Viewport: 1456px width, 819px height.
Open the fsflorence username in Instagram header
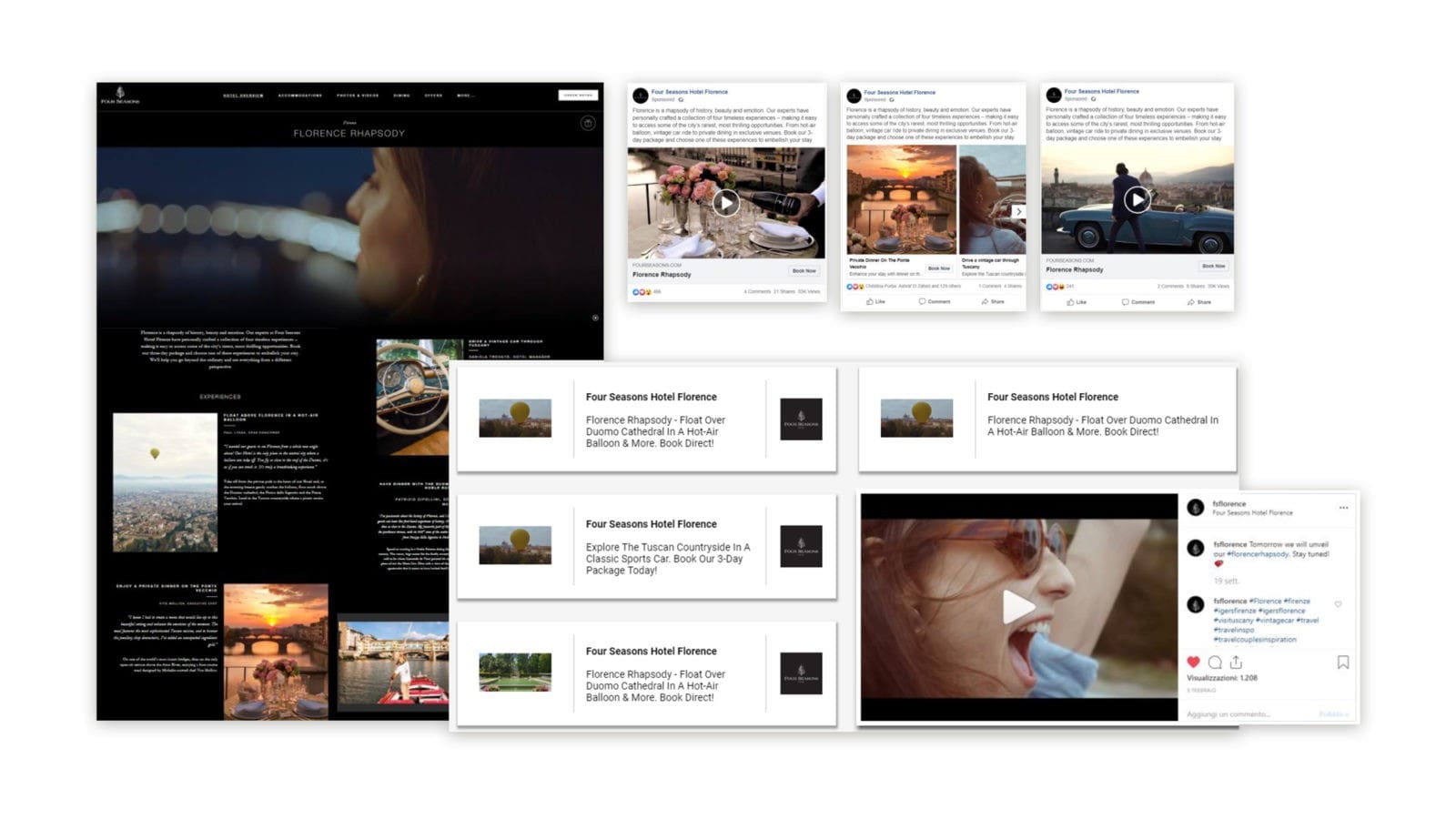tap(1229, 503)
